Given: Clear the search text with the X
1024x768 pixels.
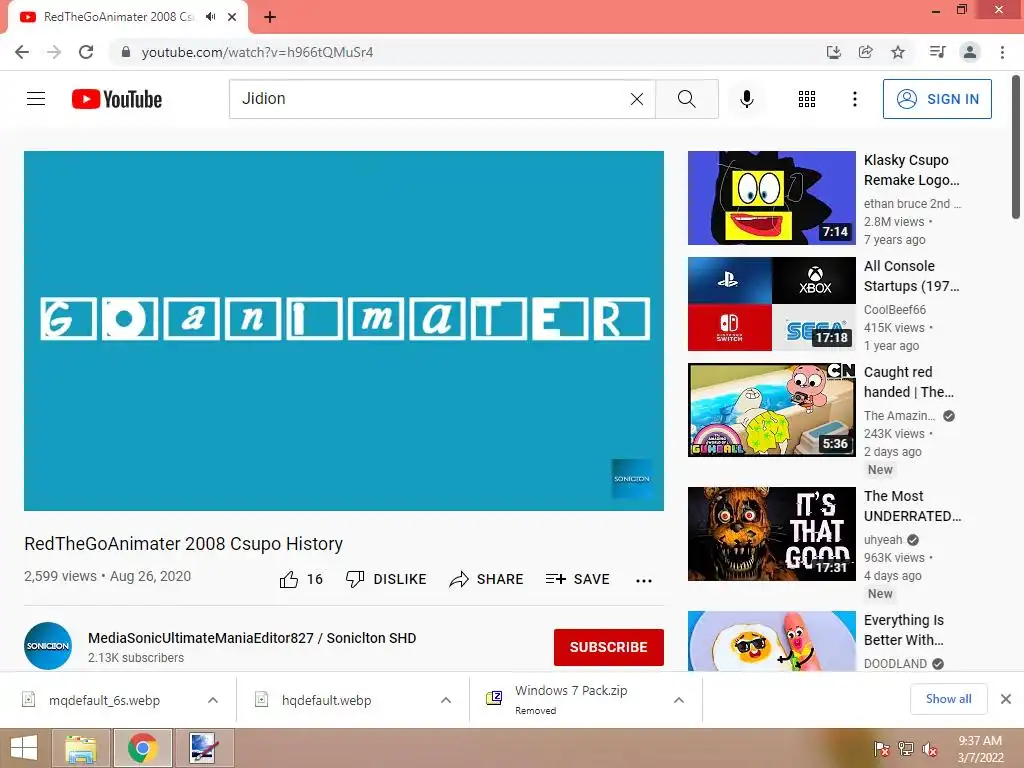Looking at the screenshot, I should (x=637, y=99).
